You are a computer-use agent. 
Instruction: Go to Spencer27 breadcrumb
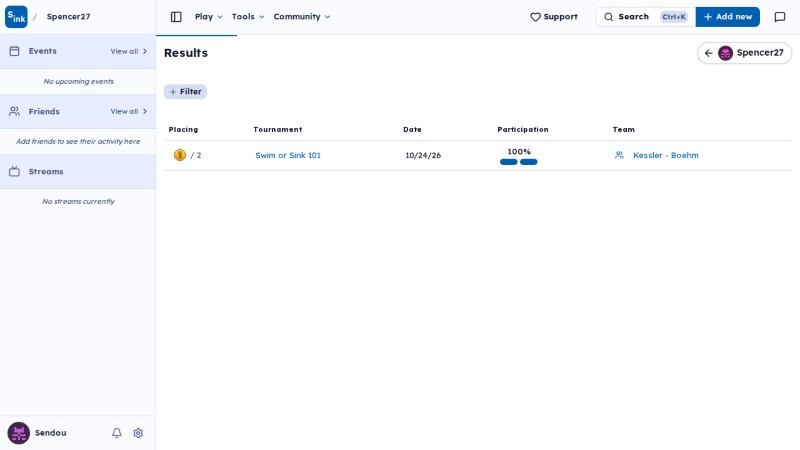[68, 17]
